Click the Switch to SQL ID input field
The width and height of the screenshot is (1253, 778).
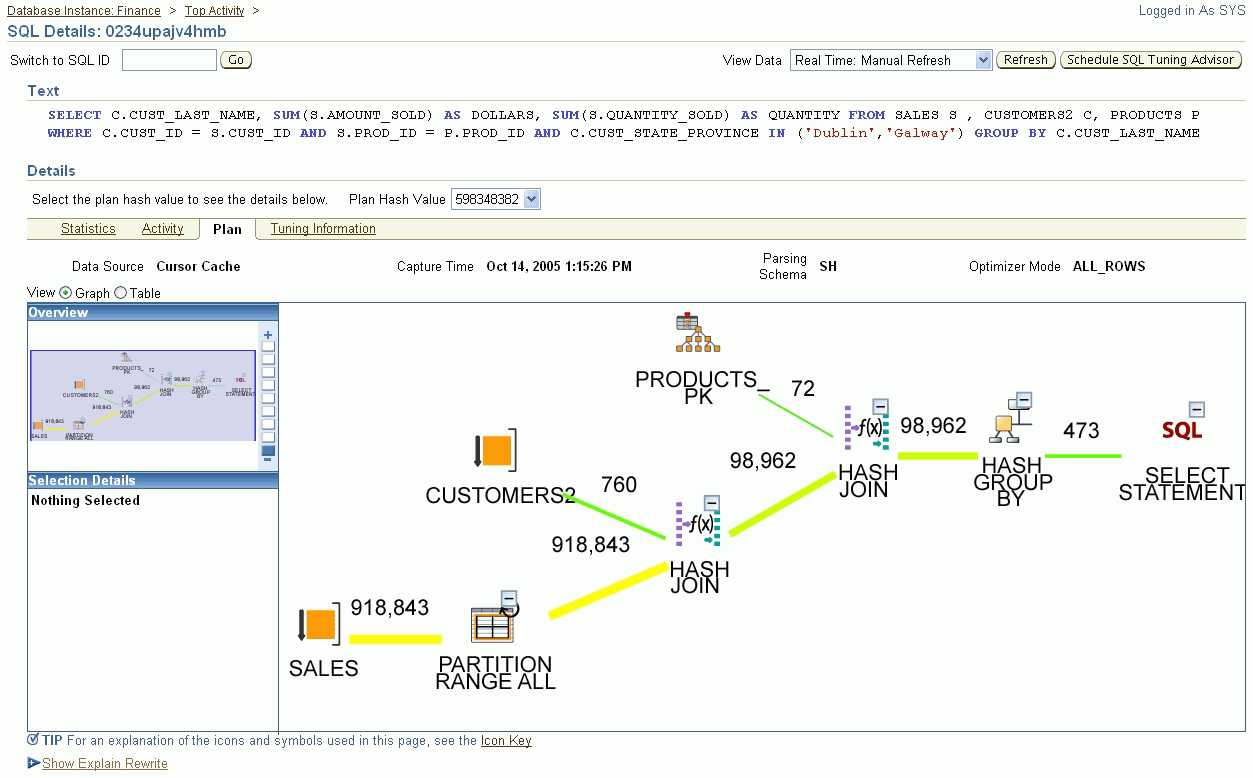tap(168, 59)
